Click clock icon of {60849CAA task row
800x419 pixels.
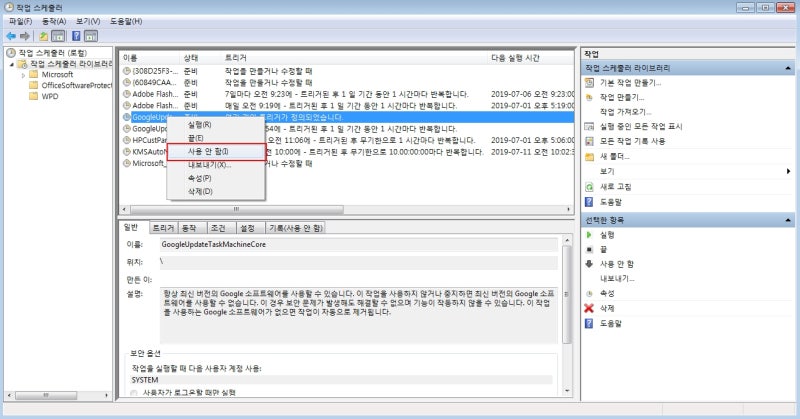pos(127,82)
